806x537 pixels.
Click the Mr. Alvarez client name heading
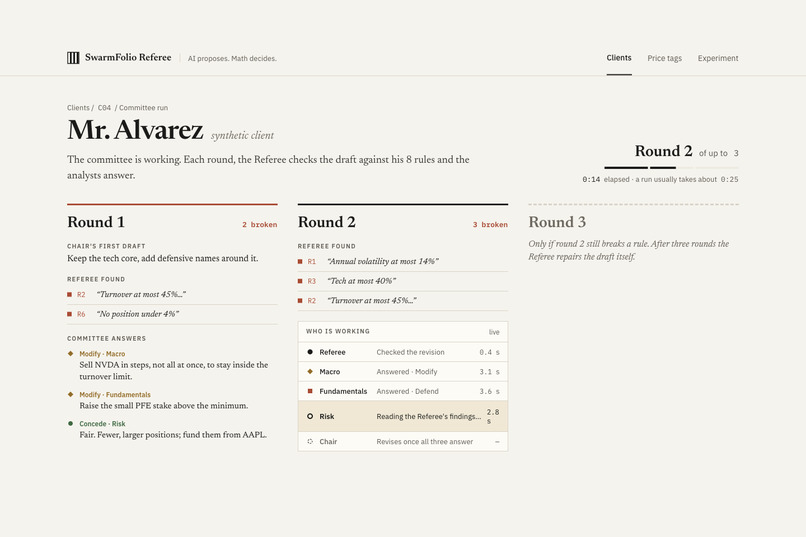click(x=135, y=129)
